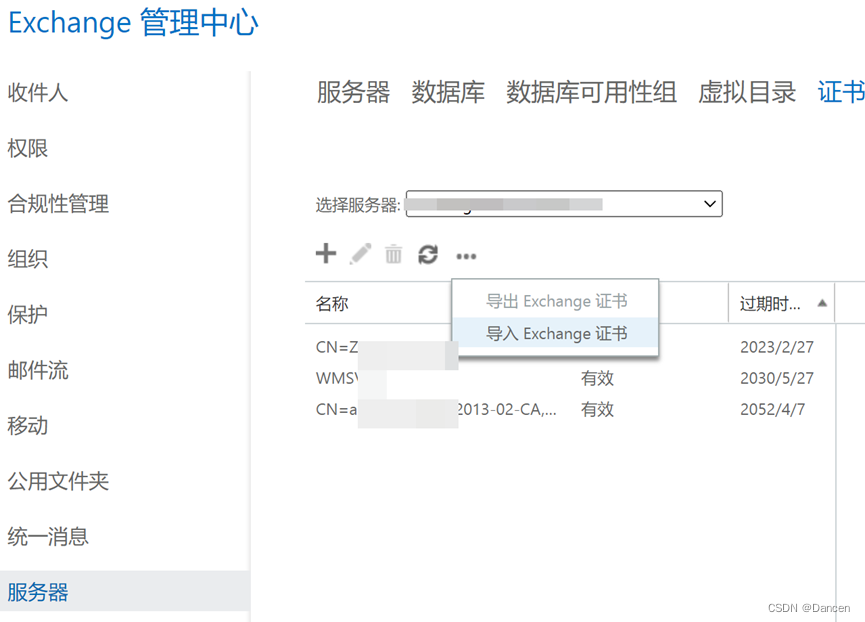Image resolution: width=865 pixels, height=622 pixels.
Task: Switch to the 数据库 tab
Action: click(448, 92)
